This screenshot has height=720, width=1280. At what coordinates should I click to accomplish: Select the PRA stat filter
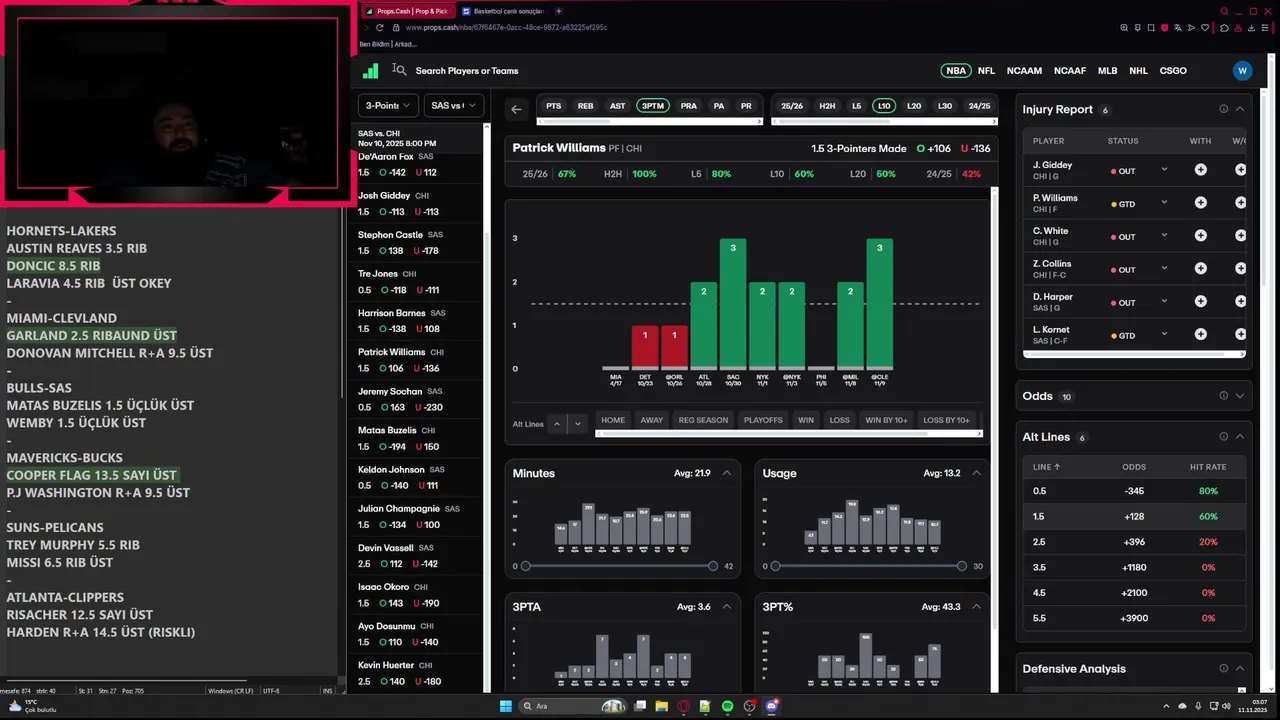tap(689, 106)
